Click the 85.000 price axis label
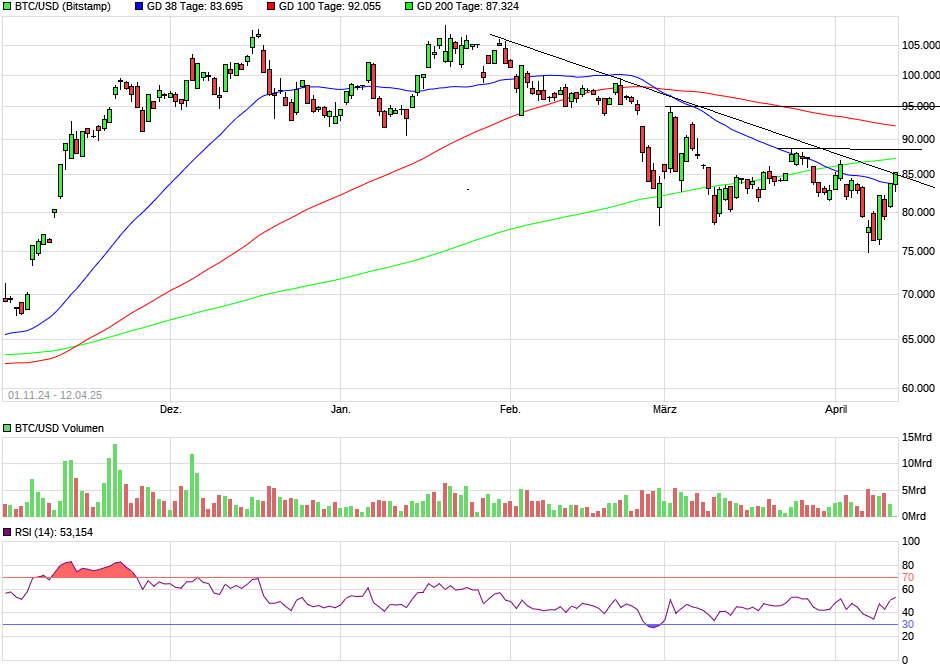The height and width of the screenshot is (670, 940). click(x=918, y=174)
